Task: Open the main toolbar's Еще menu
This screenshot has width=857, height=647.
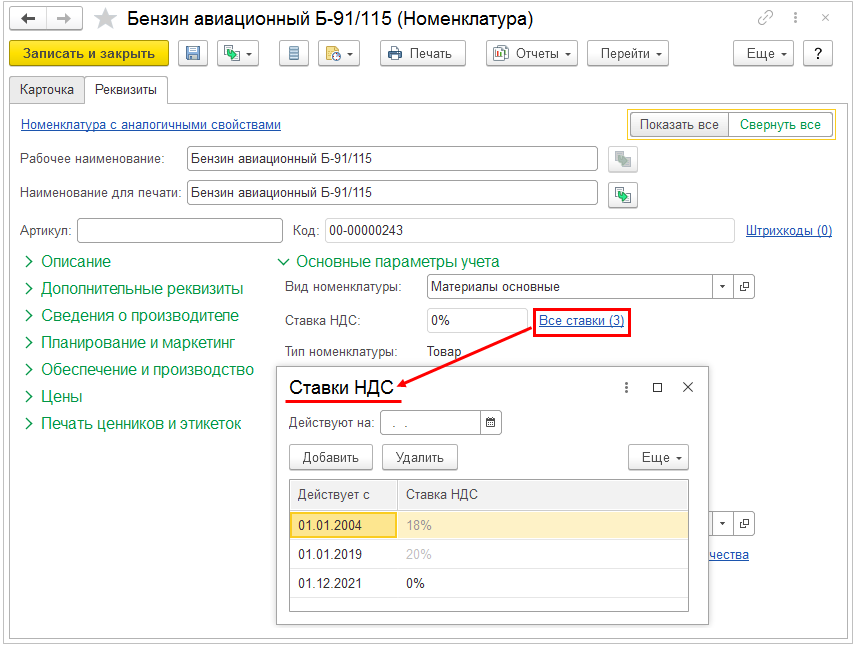Action: click(x=763, y=54)
